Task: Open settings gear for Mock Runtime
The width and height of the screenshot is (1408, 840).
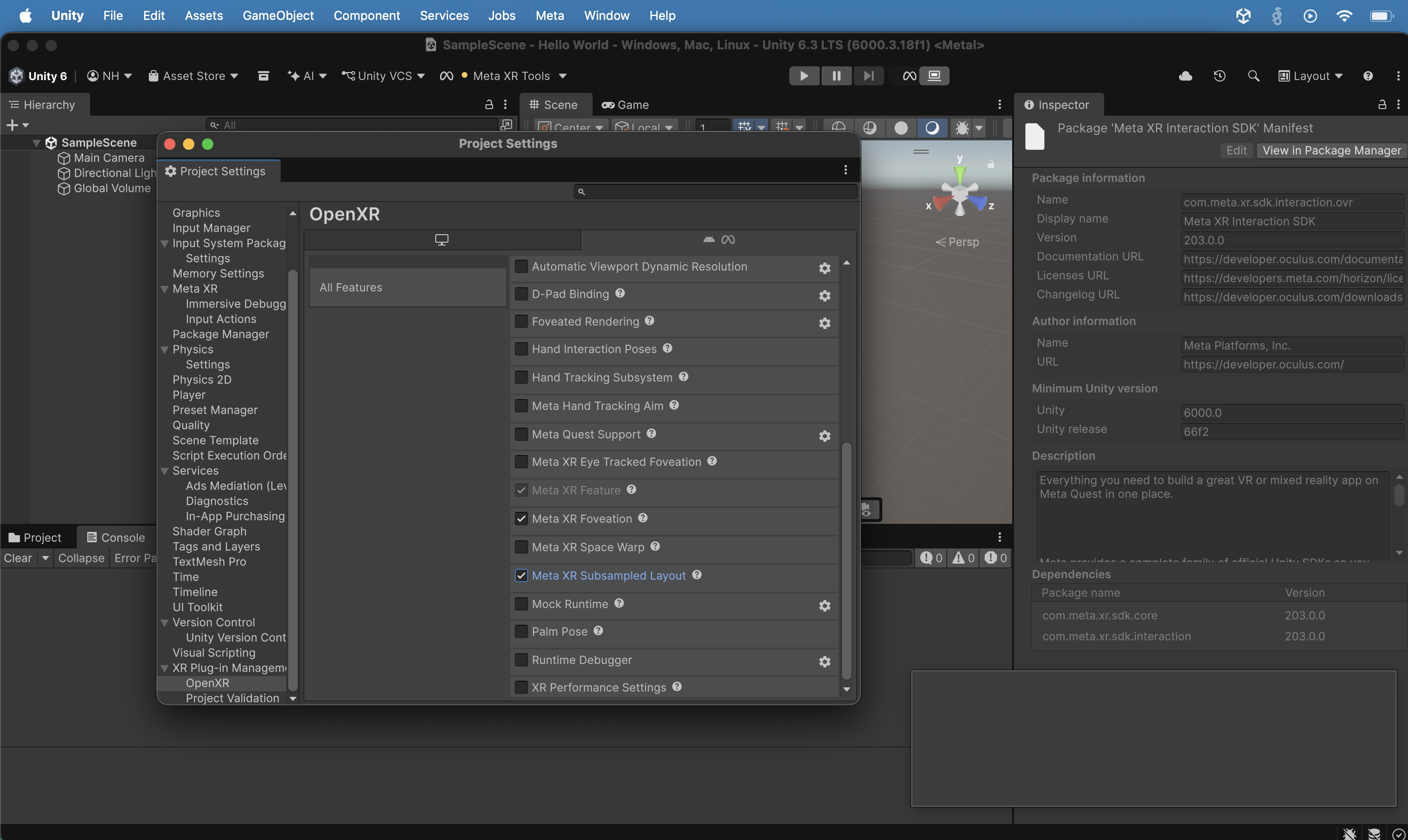Action: click(824, 606)
